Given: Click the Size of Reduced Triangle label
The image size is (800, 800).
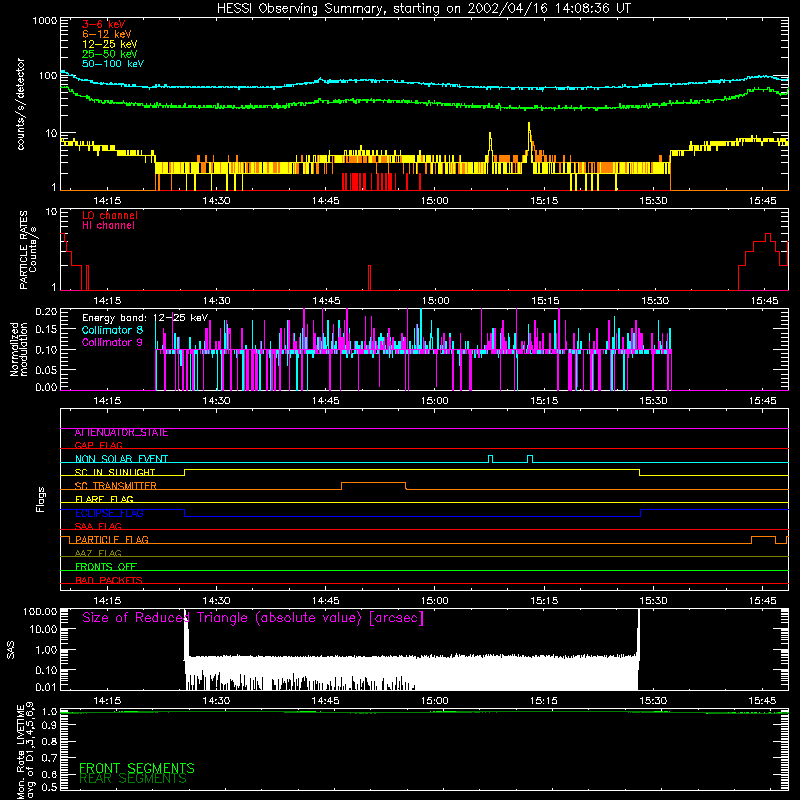Looking at the screenshot, I should (253, 618).
